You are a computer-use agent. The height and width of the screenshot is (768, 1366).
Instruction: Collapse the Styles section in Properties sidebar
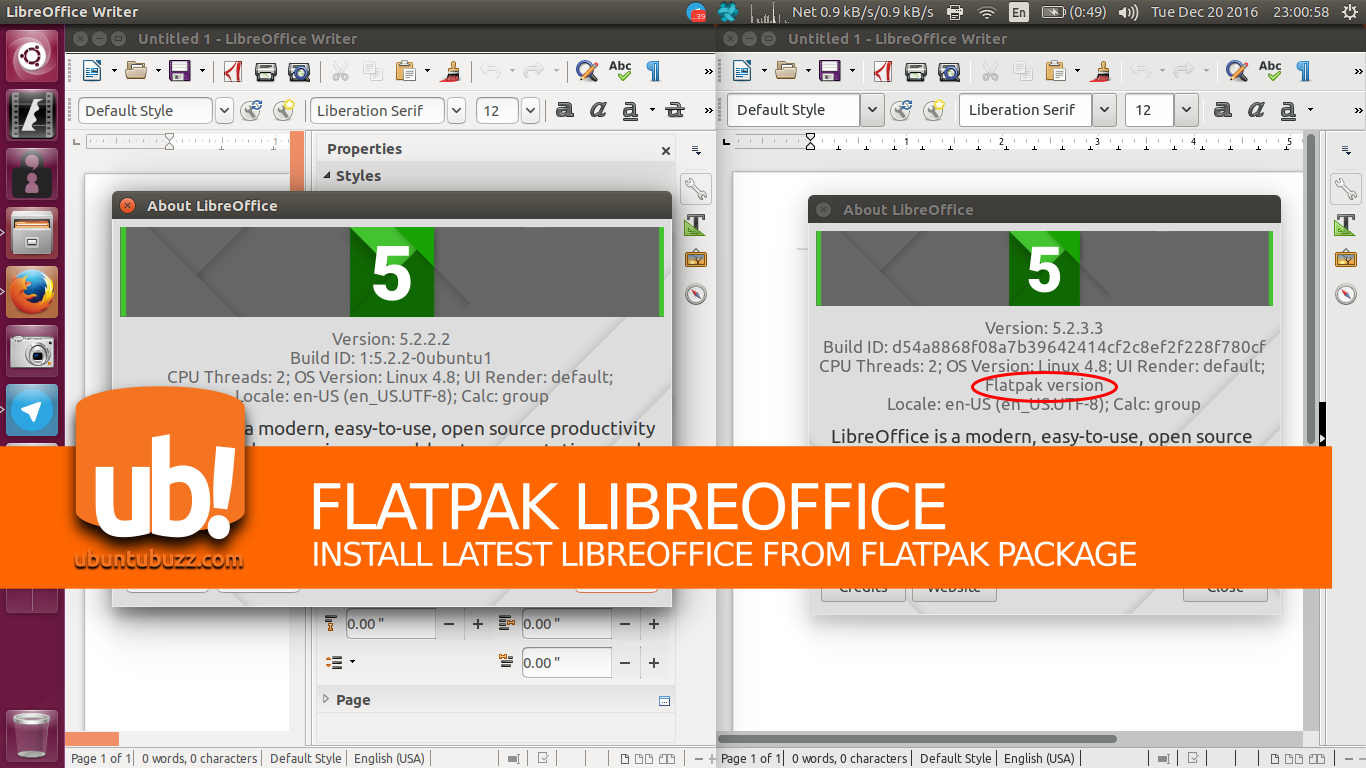click(326, 175)
